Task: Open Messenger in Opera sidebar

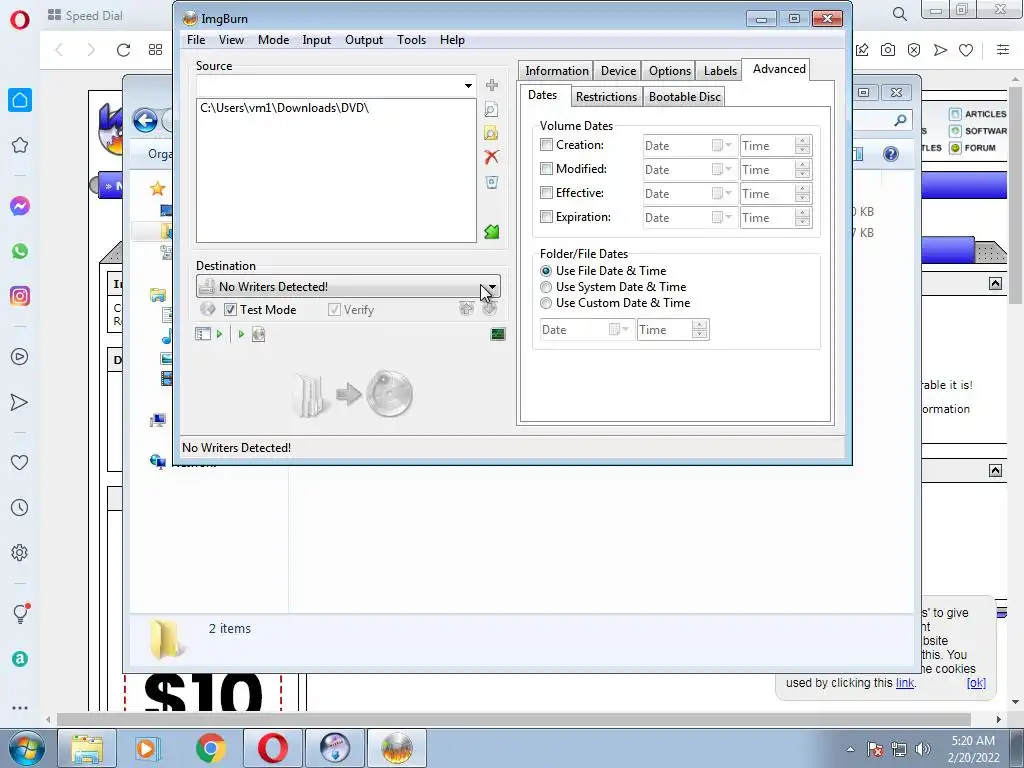Action: [20, 206]
